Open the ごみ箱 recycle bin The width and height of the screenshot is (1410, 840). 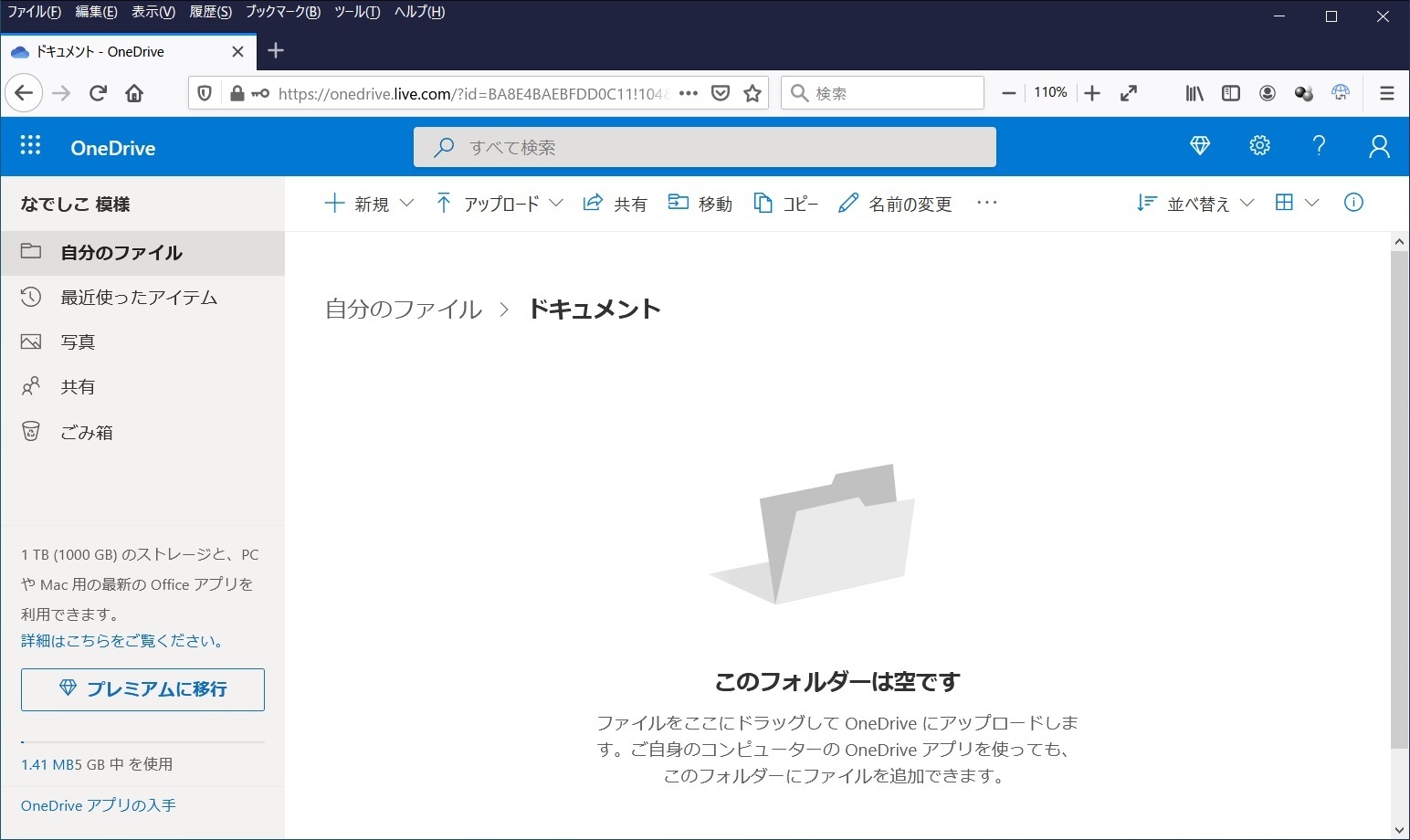[87, 433]
